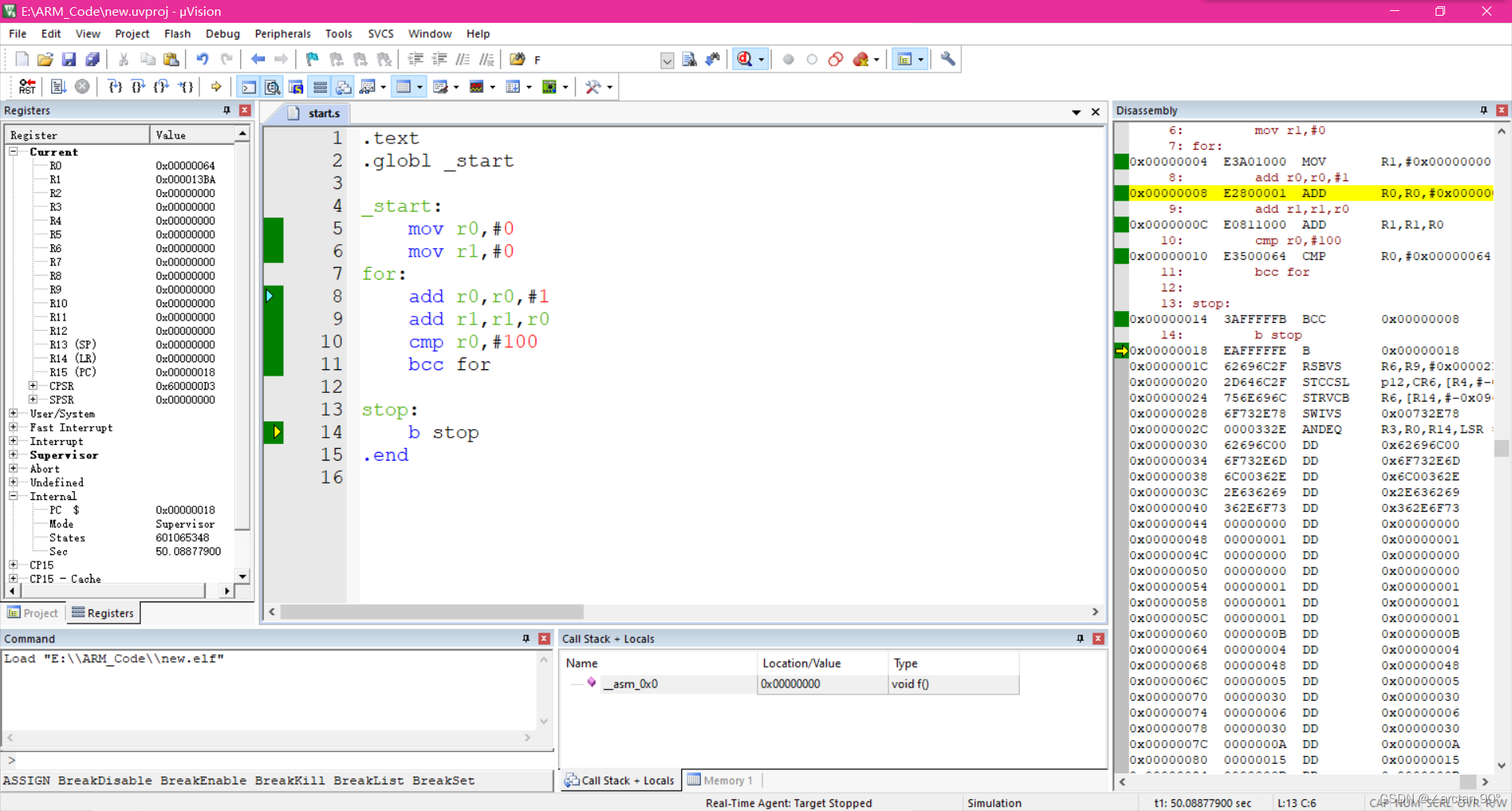
Task: Click the Step Out icon
Action: (x=162, y=87)
